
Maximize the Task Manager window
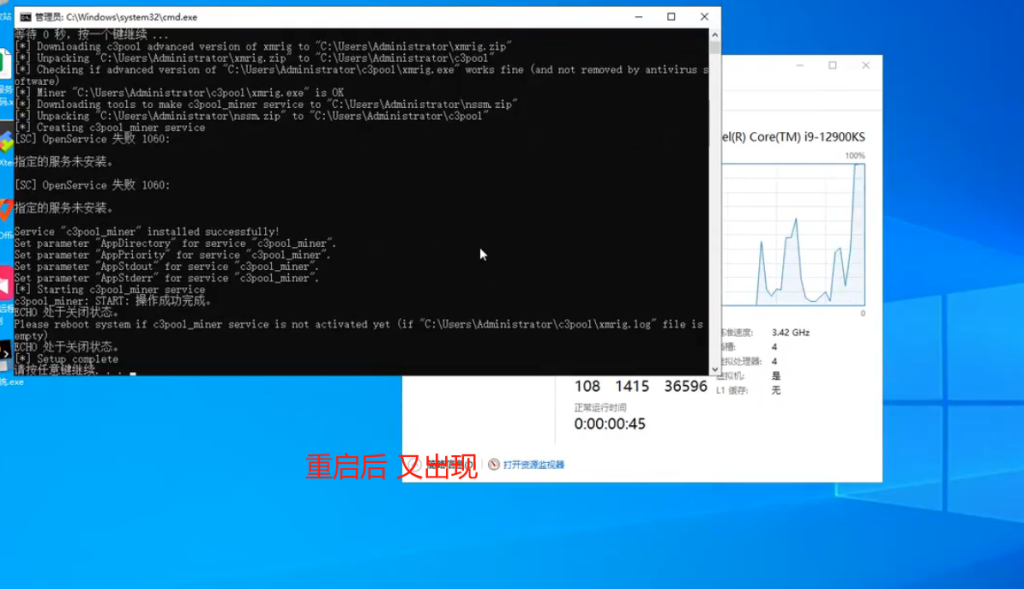tap(833, 65)
